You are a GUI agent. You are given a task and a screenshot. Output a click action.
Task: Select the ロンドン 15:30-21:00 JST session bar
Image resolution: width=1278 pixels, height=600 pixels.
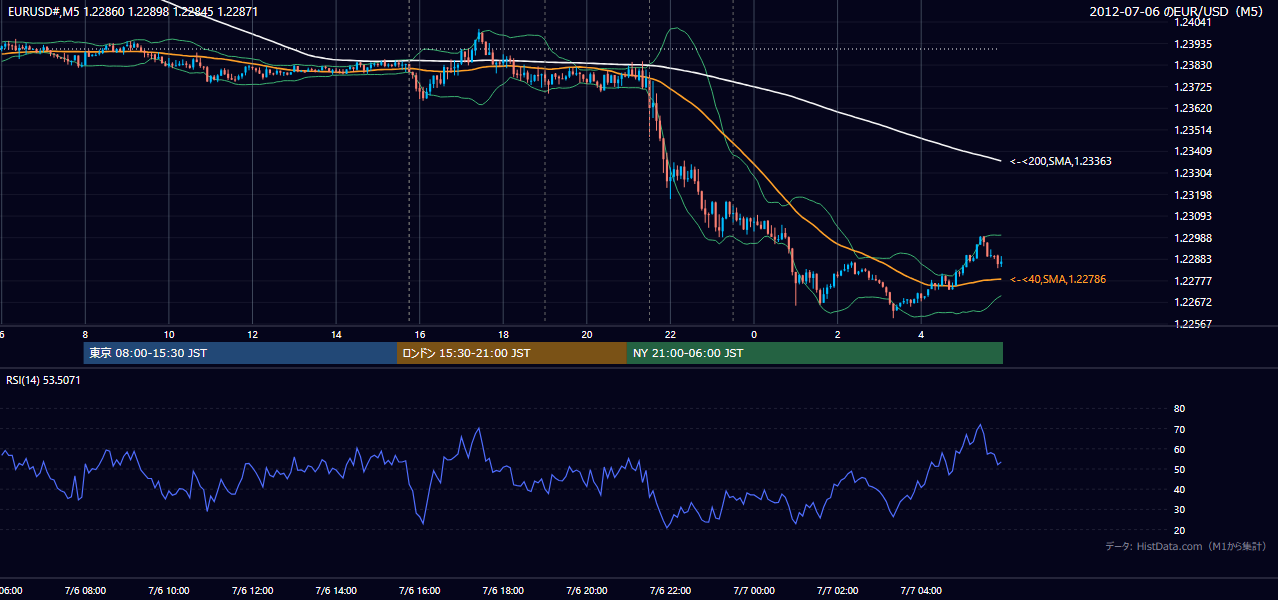pos(512,353)
